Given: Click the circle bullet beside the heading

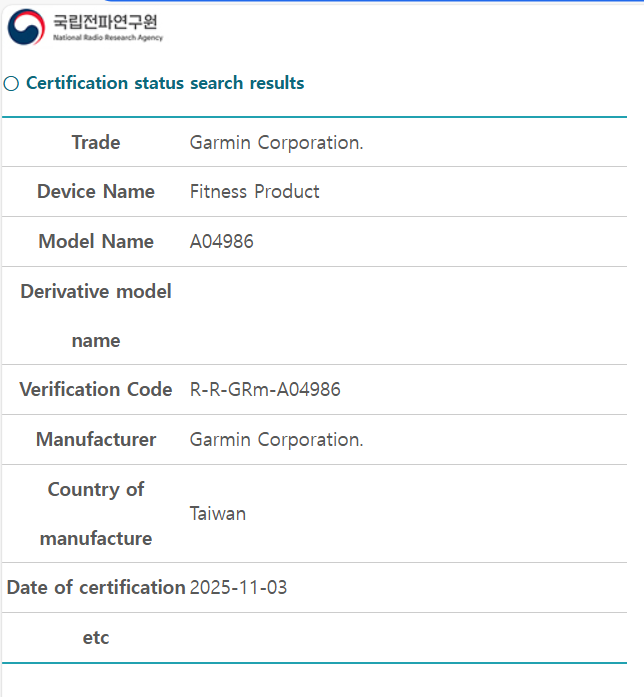Looking at the screenshot, I should (11, 84).
